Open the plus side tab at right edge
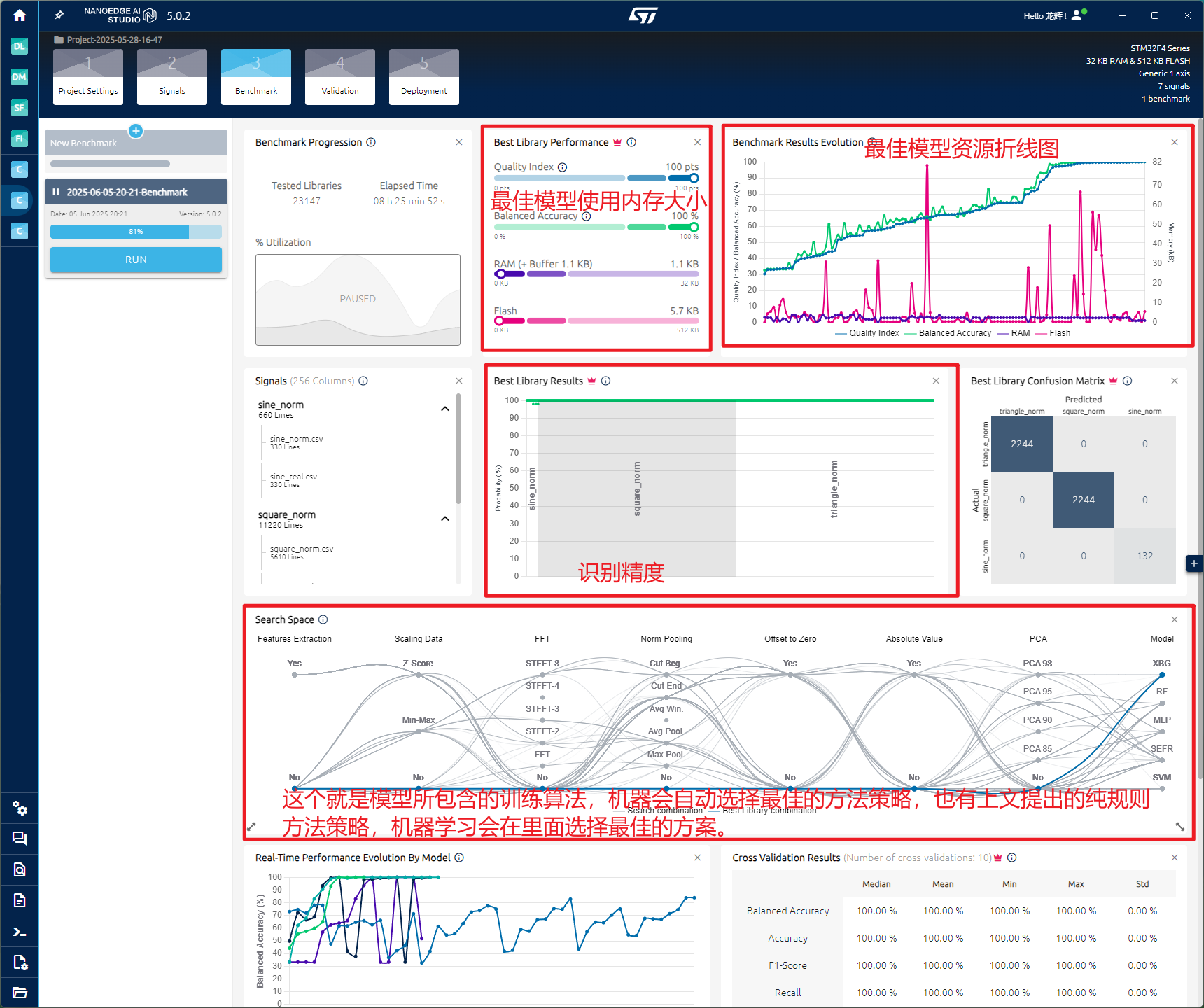Viewport: 1204px width, 1008px height. (x=1194, y=563)
